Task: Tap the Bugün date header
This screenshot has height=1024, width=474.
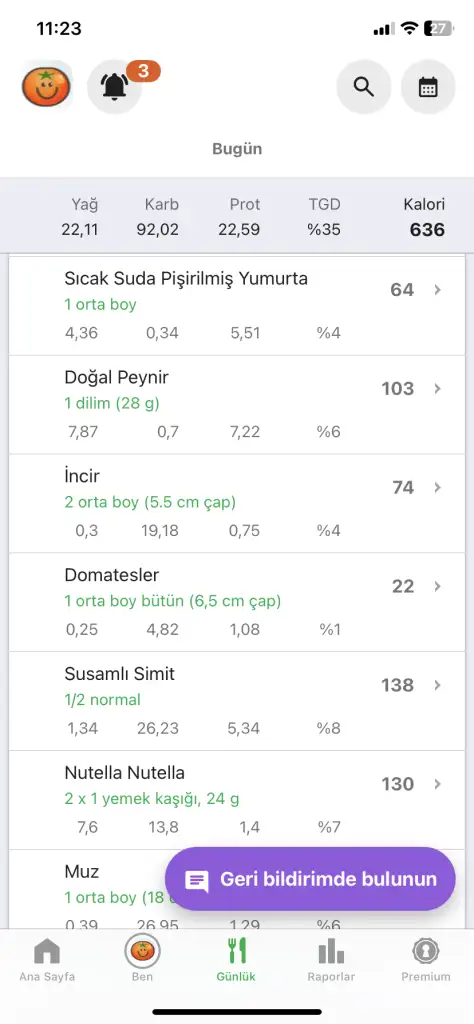Action: 237,149
